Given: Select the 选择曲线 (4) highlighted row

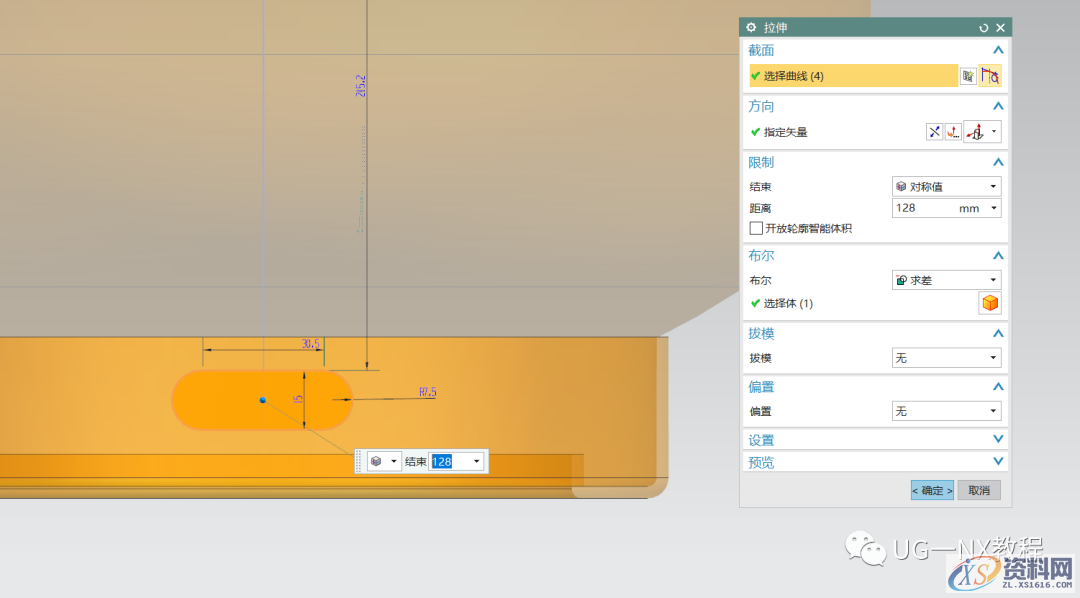Looking at the screenshot, I should click(x=852, y=76).
